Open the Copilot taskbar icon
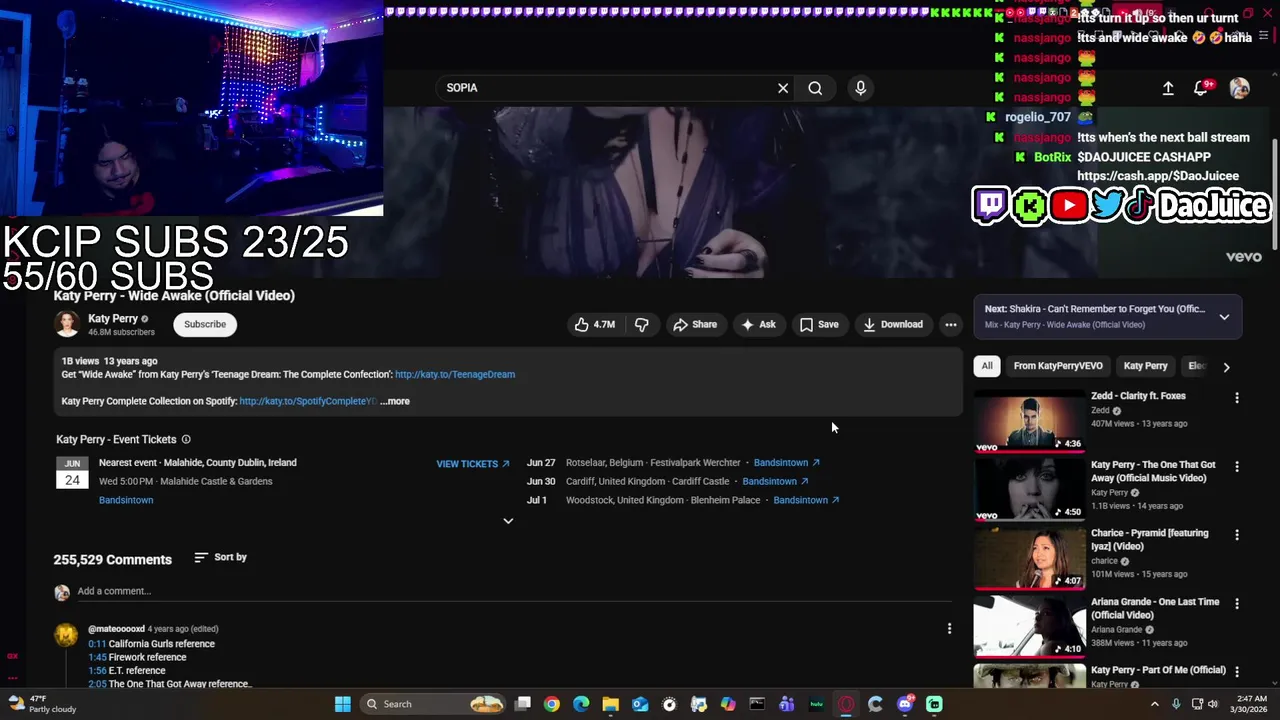The image size is (1280, 720). (728, 704)
